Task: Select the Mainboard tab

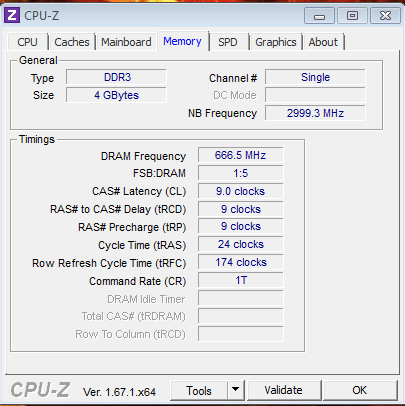Action: [x=126, y=42]
